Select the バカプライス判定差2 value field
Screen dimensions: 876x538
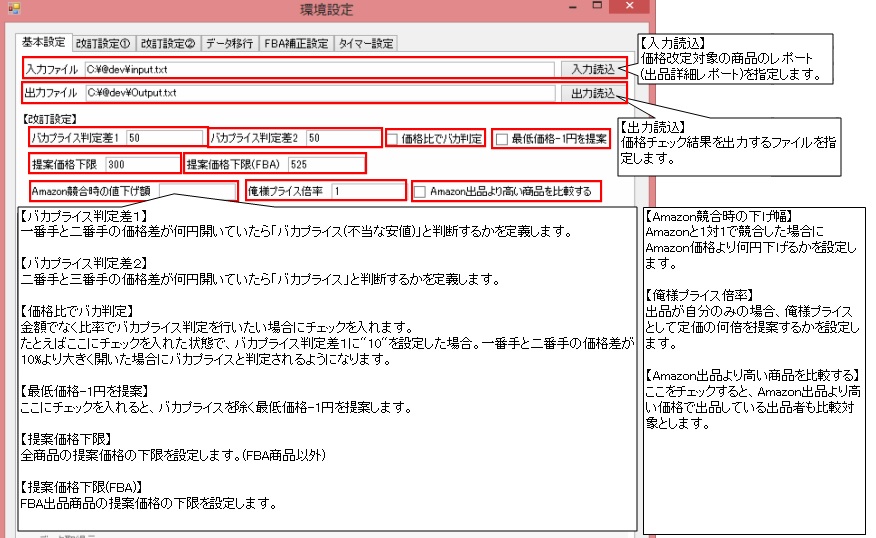[x=342, y=137]
